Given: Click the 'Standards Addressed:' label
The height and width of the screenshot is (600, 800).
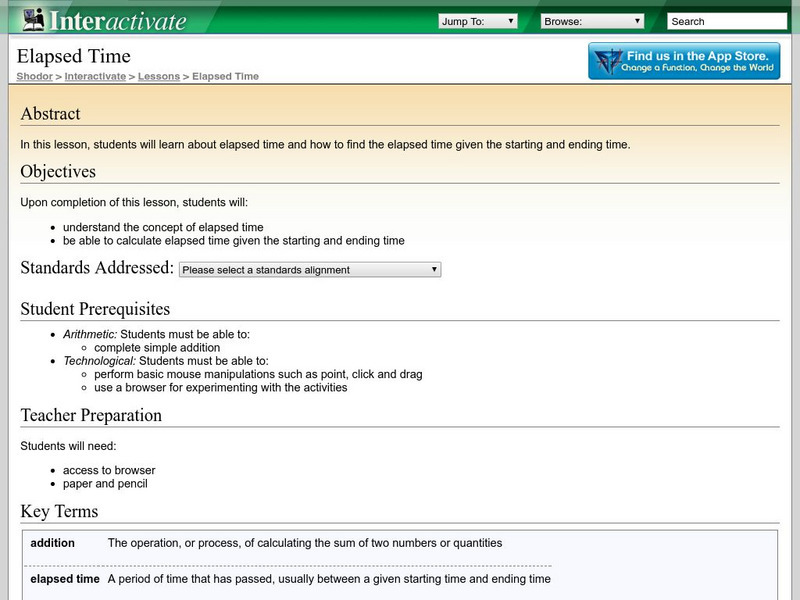Looking at the screenshot, I should (97, 268).
